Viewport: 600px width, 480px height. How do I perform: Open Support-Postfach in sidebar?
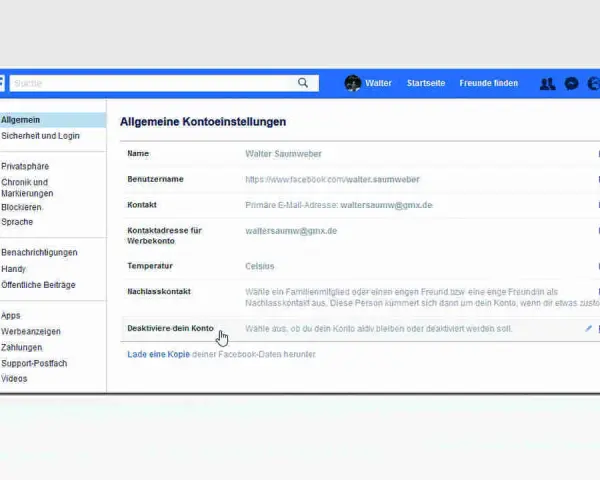coord(34,363)
